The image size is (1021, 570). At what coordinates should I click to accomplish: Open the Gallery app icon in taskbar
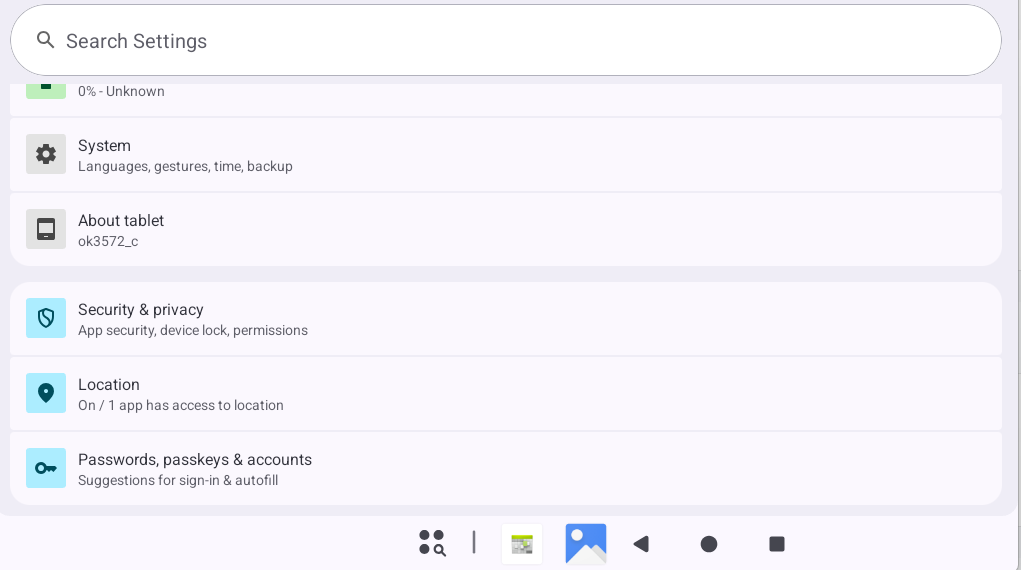(586, 543)
